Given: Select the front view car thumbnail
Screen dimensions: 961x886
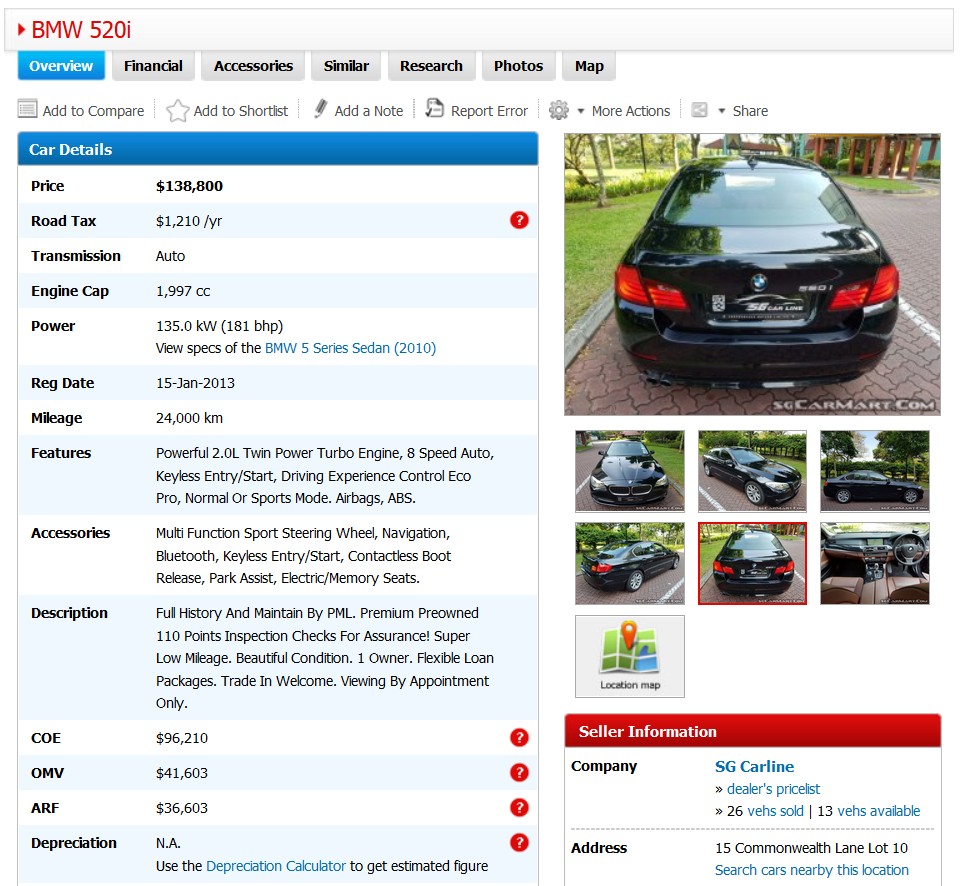Looking at the screenshot, I should click(x=630, y=471).
